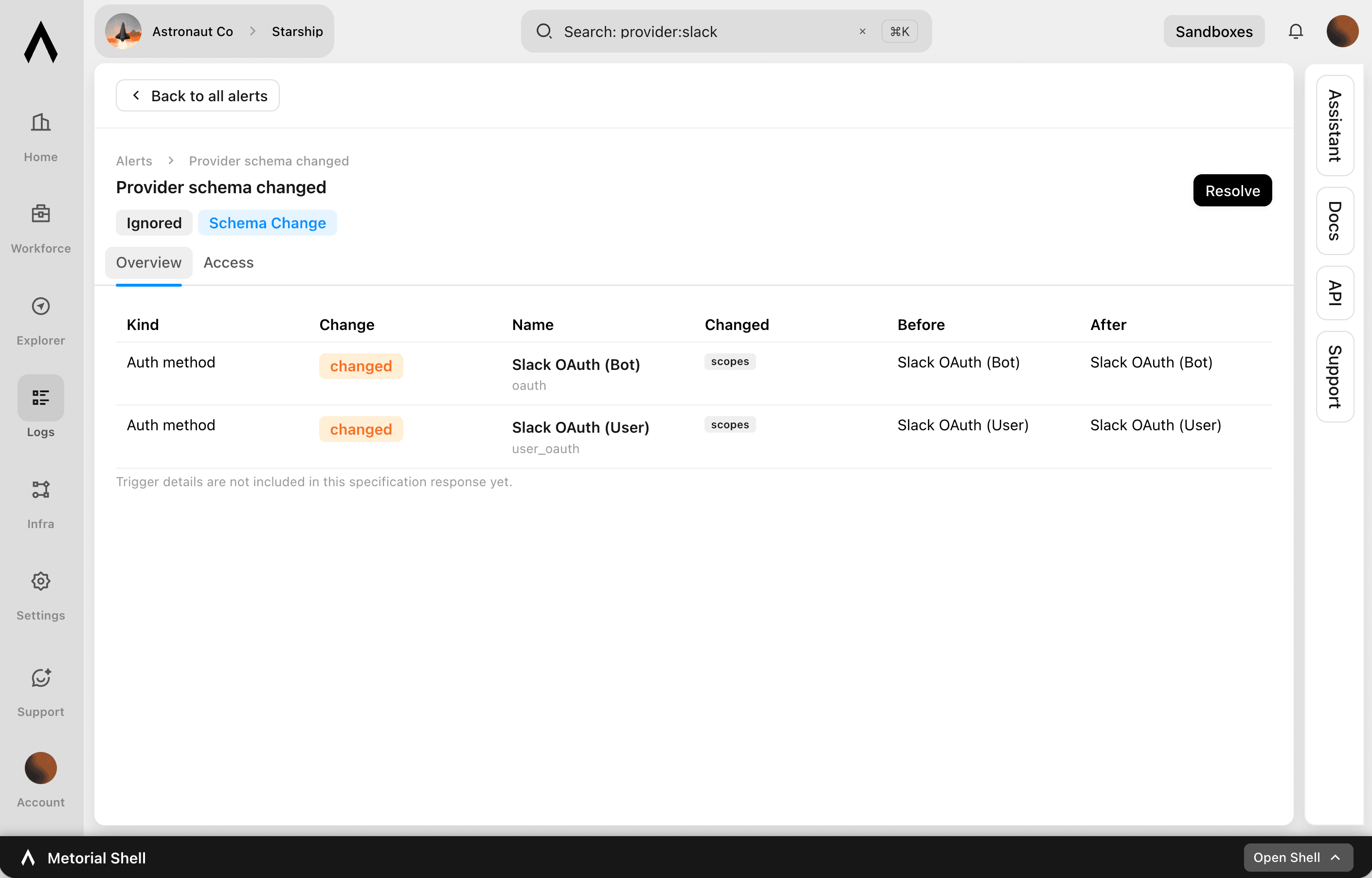This screenshot has width=1372, height=878.
Task: Open Explorer compass icon in sidebar
Action: click(40, 306)
